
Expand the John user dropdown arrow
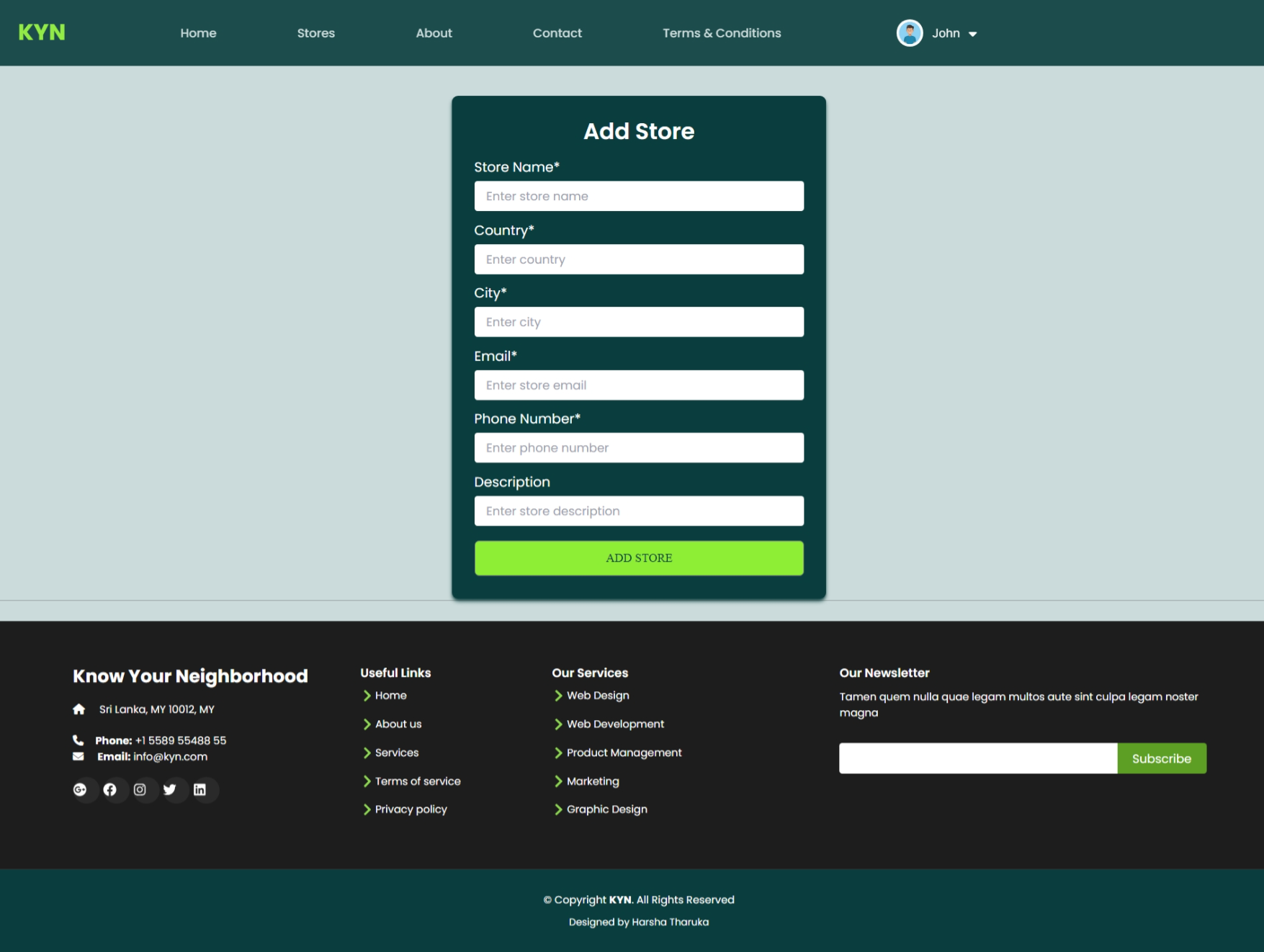tap(972, 34)
